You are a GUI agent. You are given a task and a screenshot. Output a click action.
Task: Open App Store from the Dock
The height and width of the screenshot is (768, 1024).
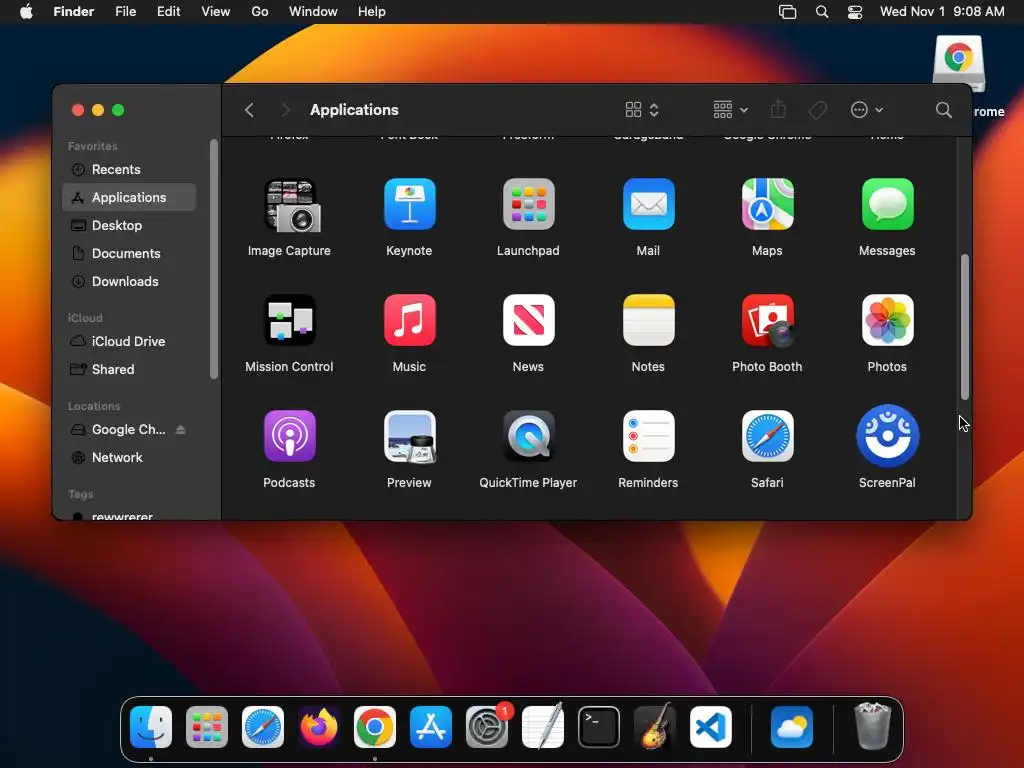pyautogui.click(x=431, y=727)
